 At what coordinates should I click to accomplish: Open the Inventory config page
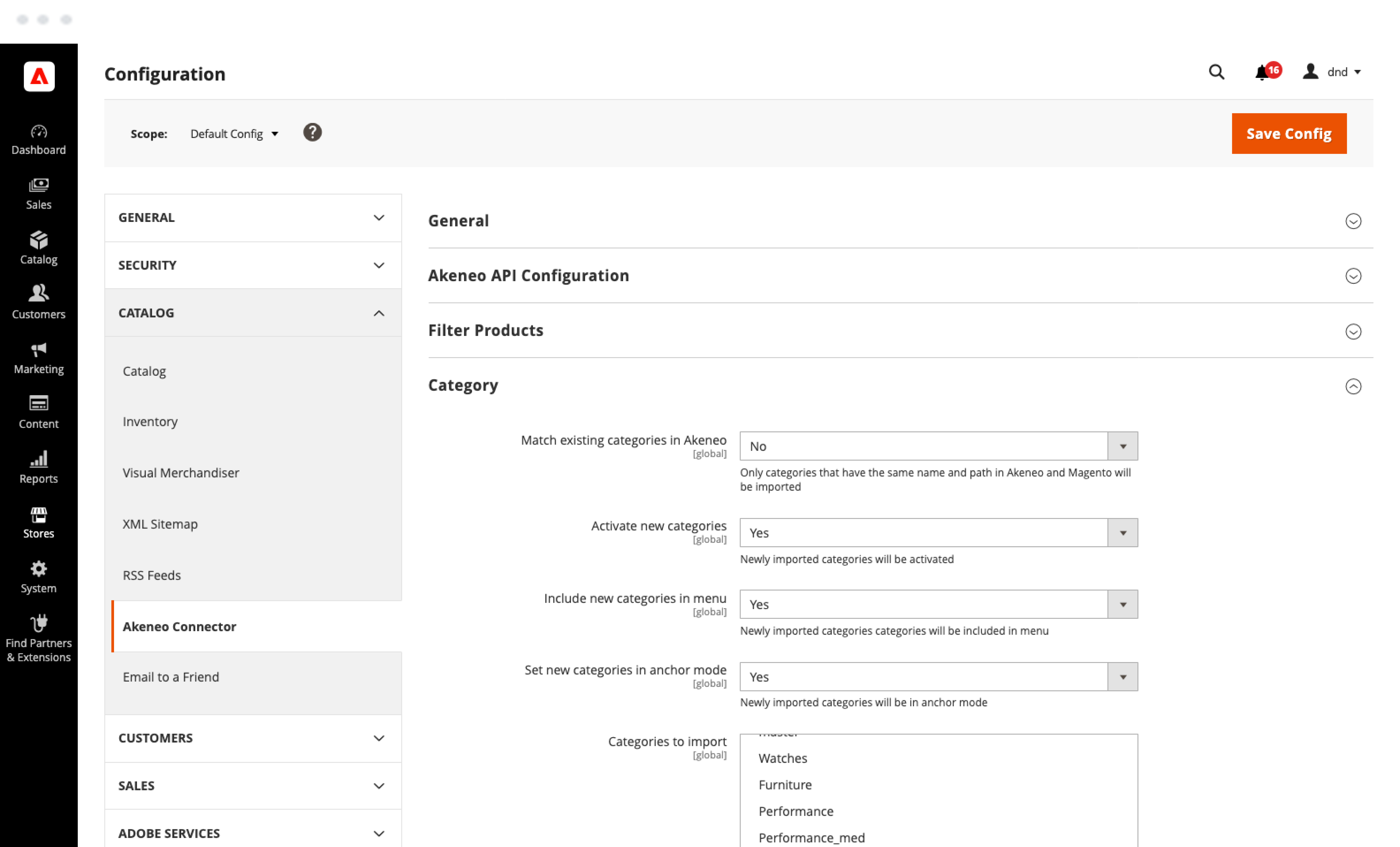150,422
